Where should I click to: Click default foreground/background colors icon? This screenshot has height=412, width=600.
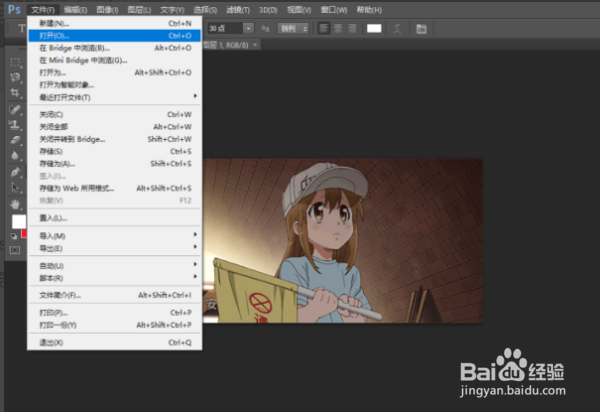click(x=14, y=236)
